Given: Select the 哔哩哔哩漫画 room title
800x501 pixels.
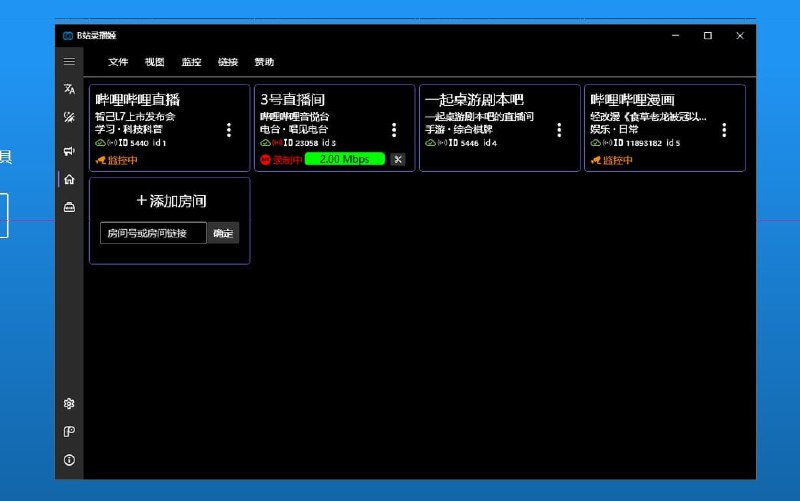Looking at the screenshot, I should [633, 99].
